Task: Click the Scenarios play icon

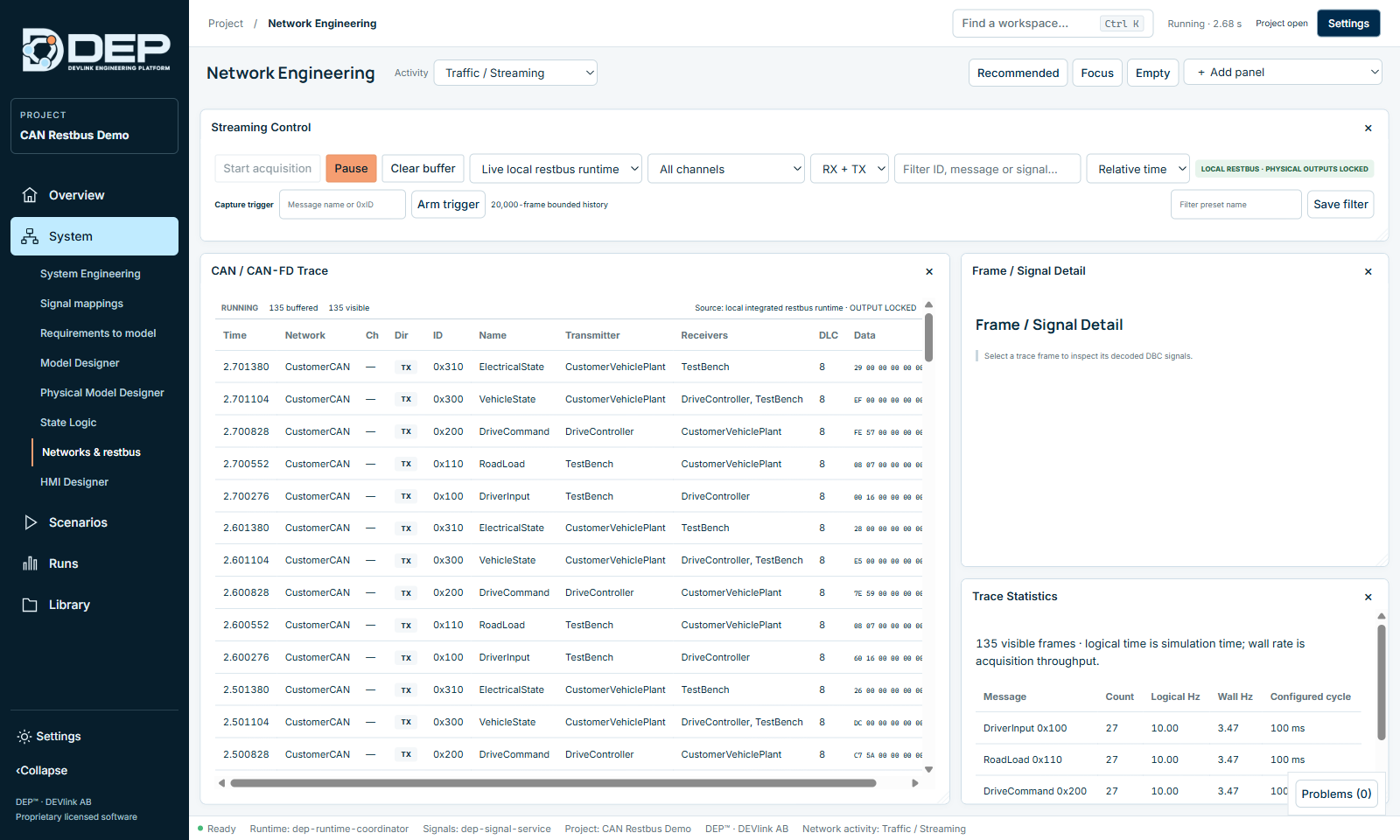Action: tap(30, 522)
